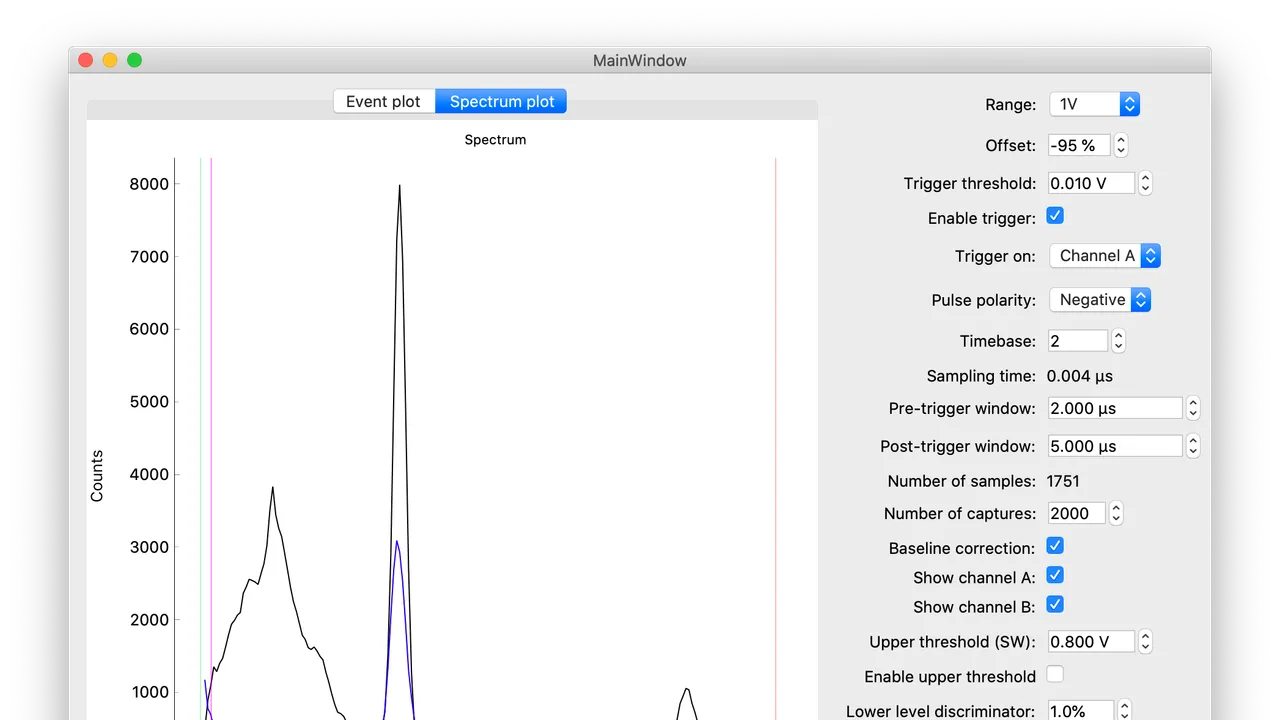Click the Number of samples value 1751
The image size is (1280, 720).
click(x=1063, y=481)
